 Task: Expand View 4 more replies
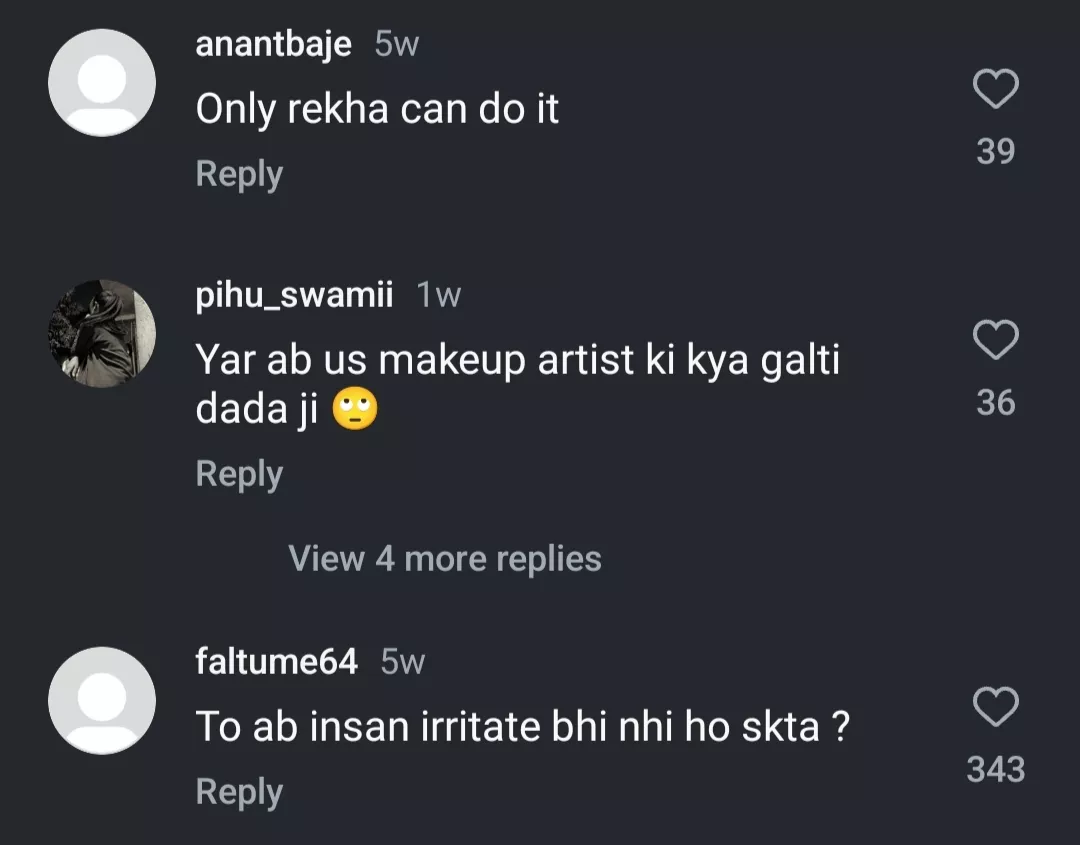pos(445,558)
